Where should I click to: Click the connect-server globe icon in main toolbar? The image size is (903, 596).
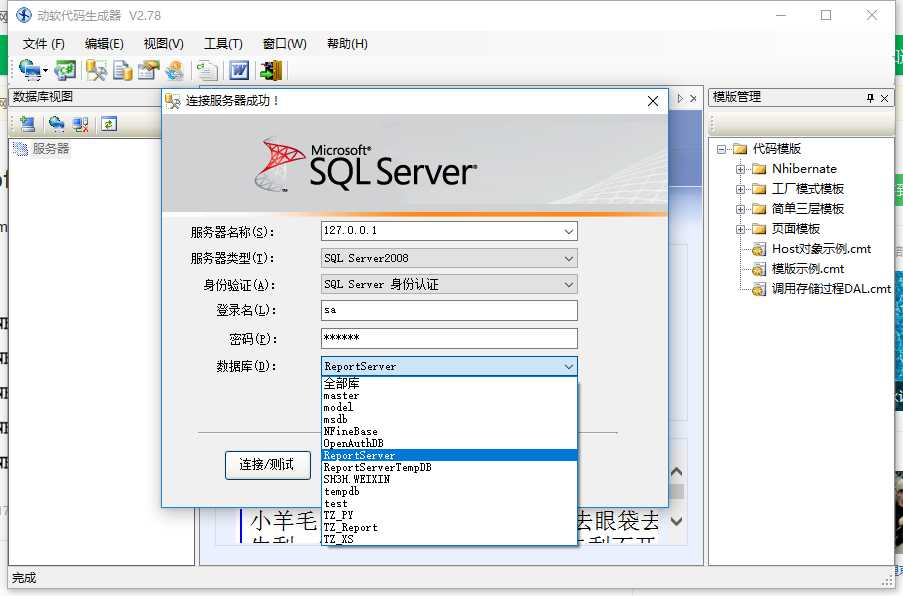click(29, 70)
